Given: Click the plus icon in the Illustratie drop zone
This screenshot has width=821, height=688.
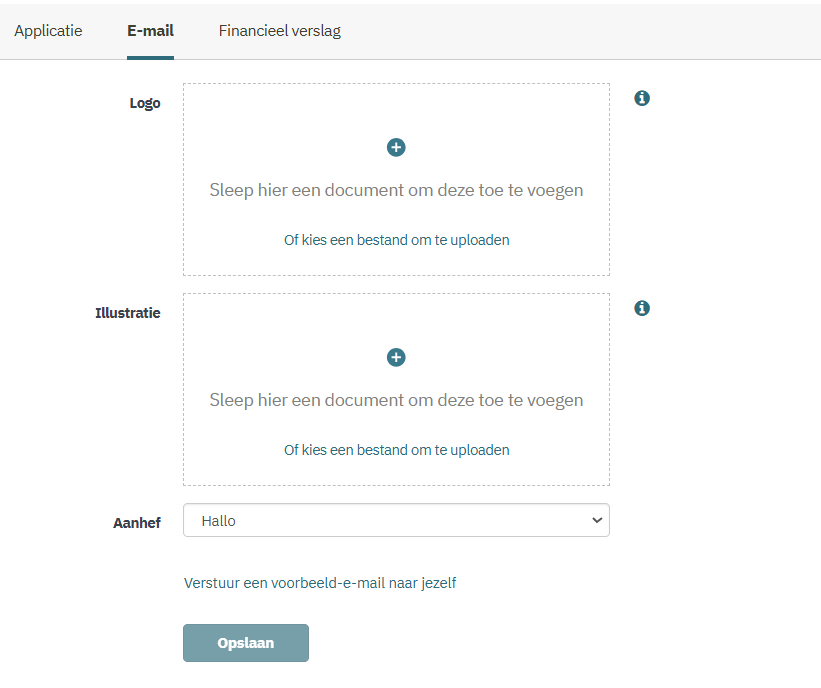Looking at the screenshot, I should (x=396, y=358).
